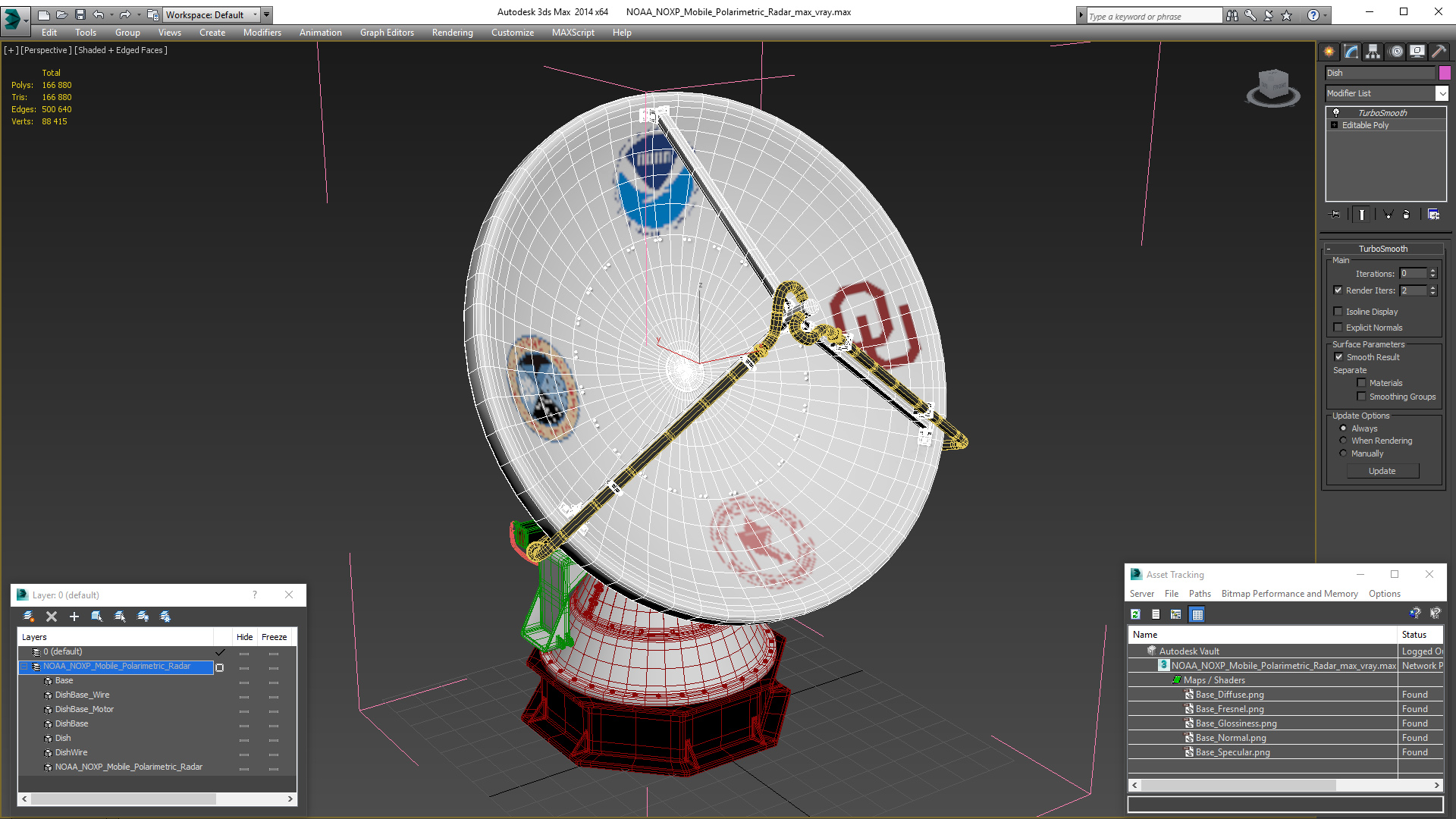Switch Asset Tracking to Tree View icon

tap(1176, 614)
